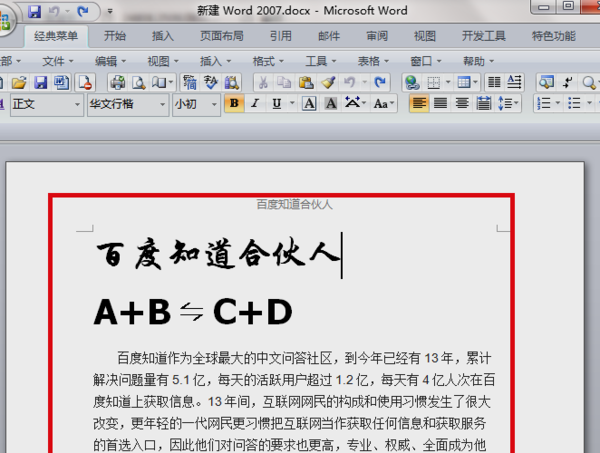This screenshot has height=453, width=600.
Task: Open the 文件 classic menu
Action: click(57, 61)
